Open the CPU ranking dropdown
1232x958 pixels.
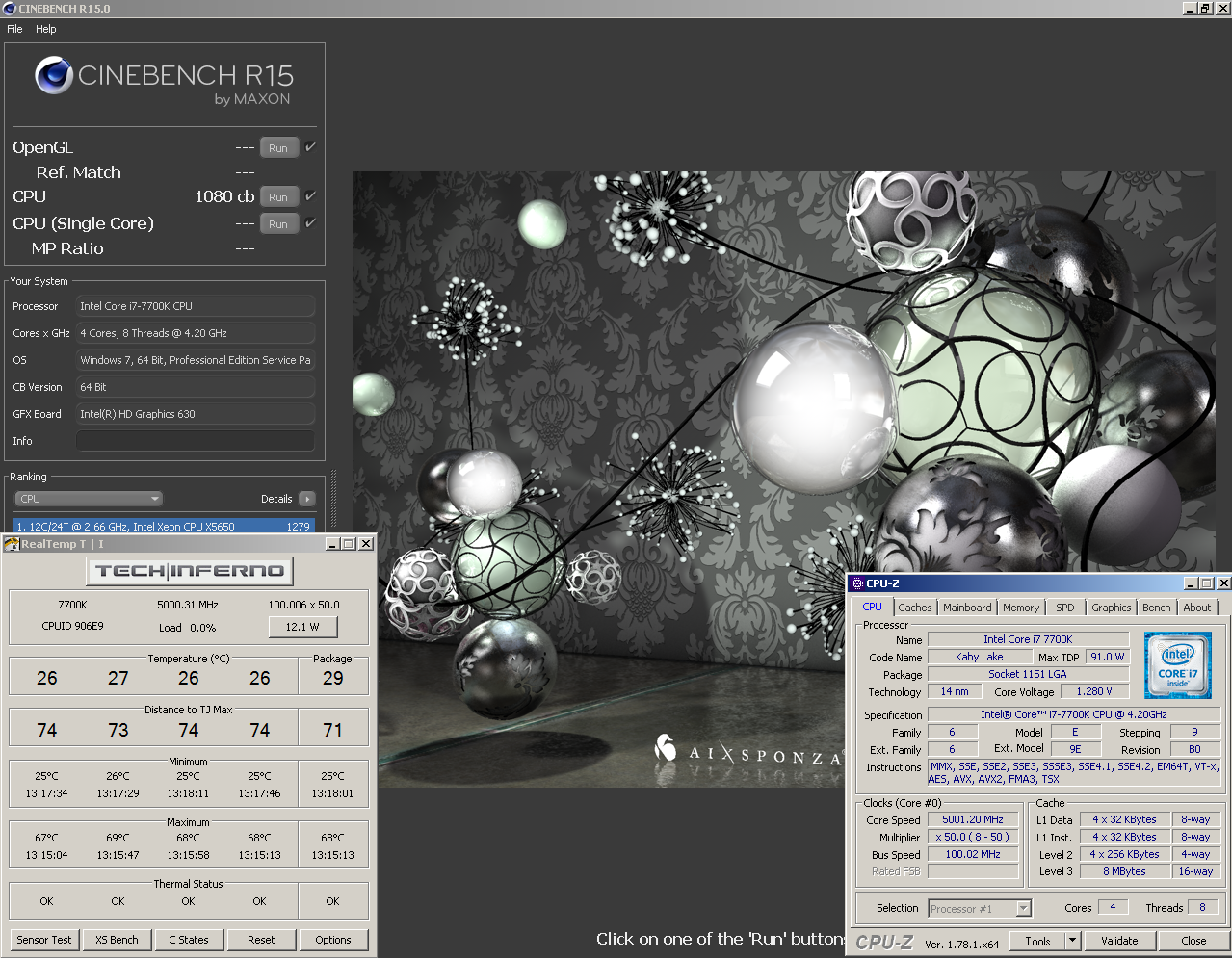88,499
